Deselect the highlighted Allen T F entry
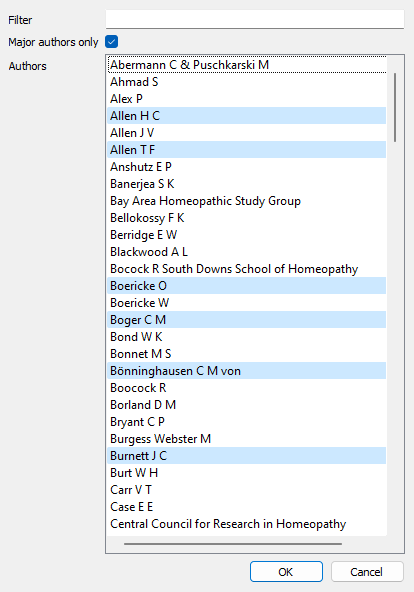Viewport: 414px width, 592px height. tap(247, 150)
